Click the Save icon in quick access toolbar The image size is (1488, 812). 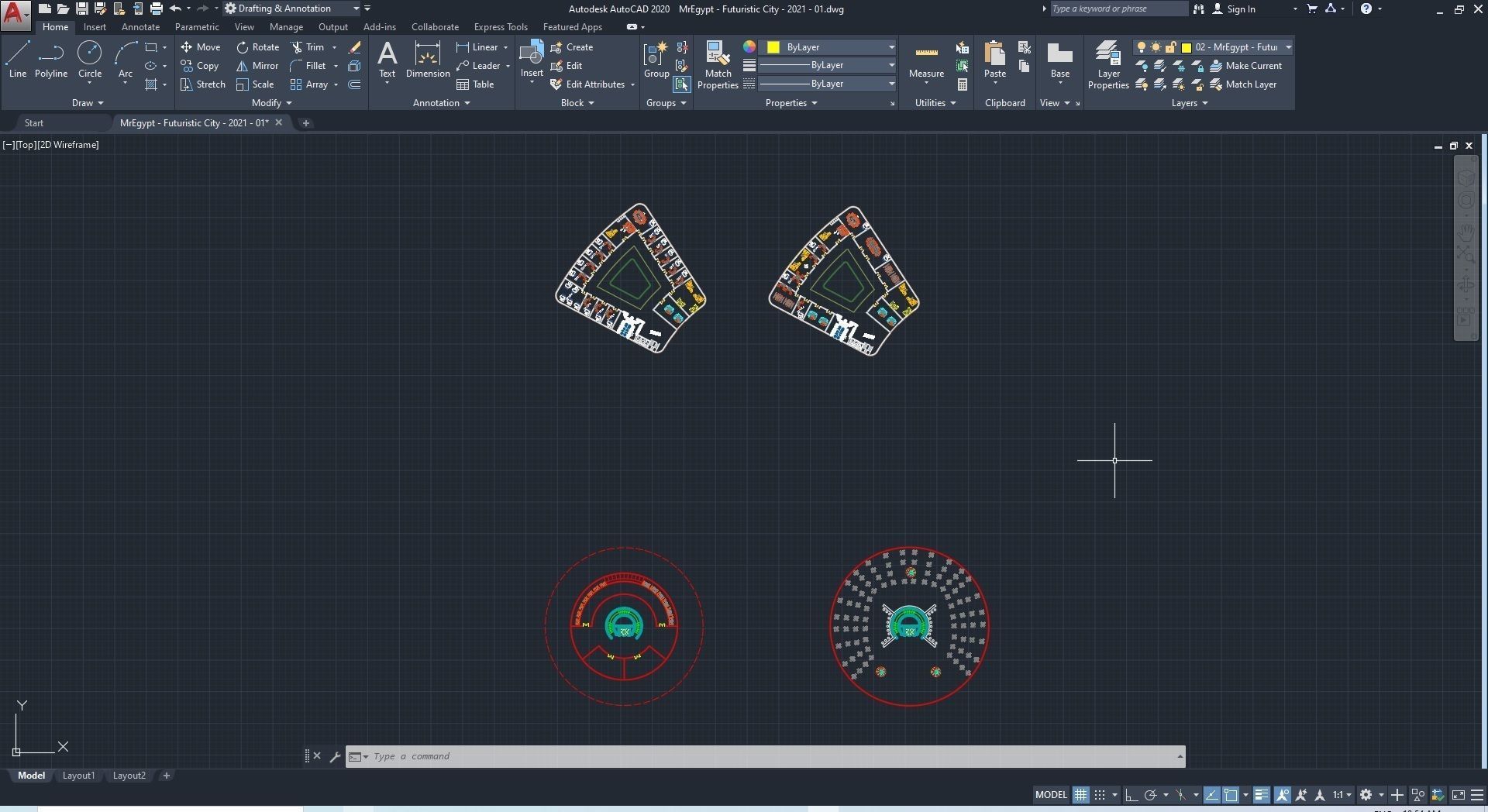[x=81, y=9]
